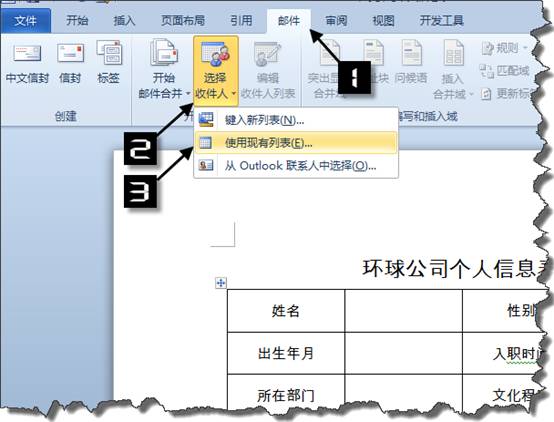Switch to the 审阅 ribbon tab

(x=336, y=20)
